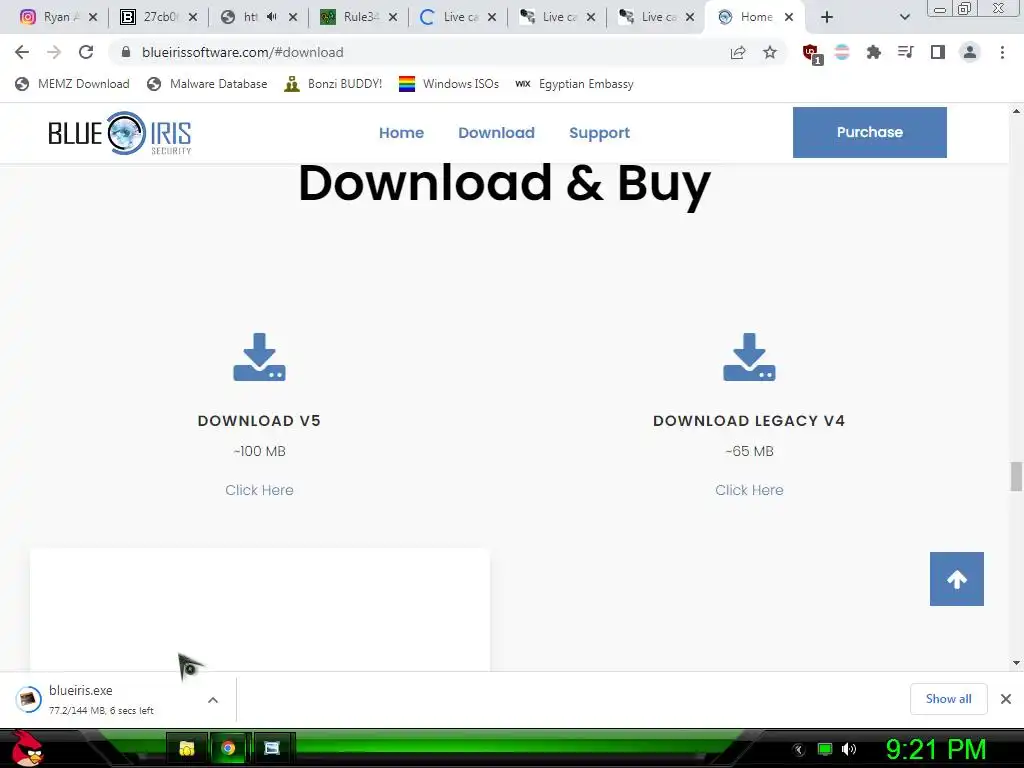
Task: Open the Malware Database bookmark
Action: [x=208, y=84]
